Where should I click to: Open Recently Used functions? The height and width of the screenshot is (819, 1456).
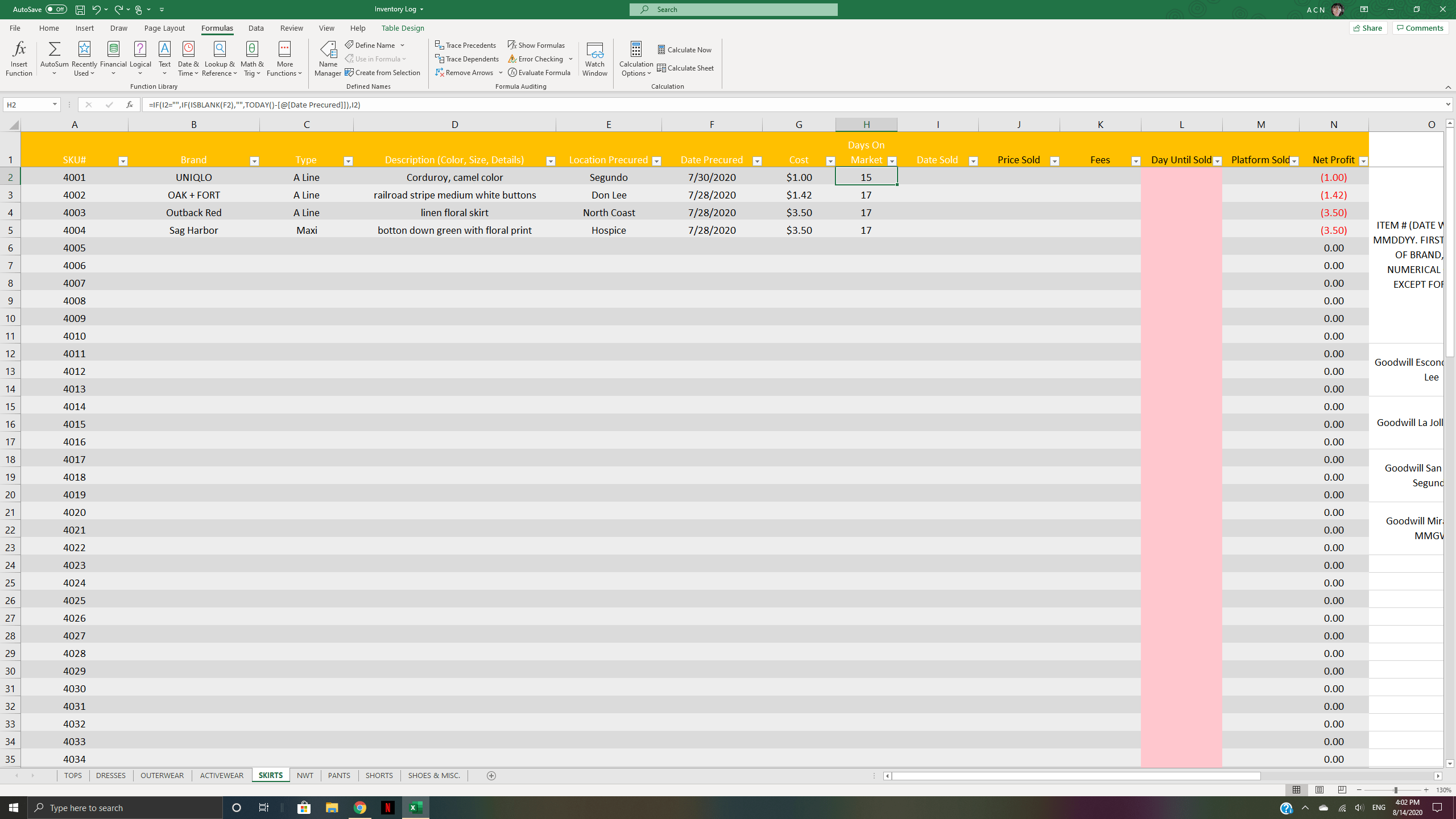click(84, 58)
